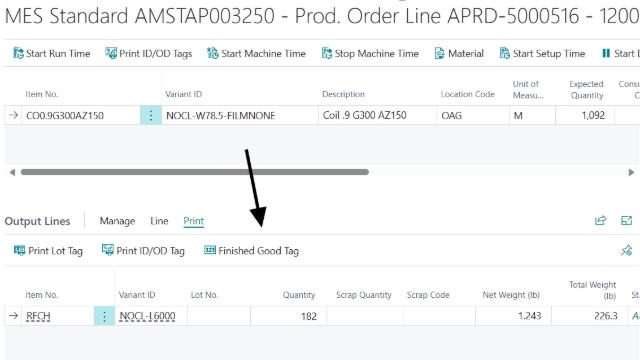Select the RFCH row arrow
This screenshot has width=640, height=360.
tap(13, 316)
